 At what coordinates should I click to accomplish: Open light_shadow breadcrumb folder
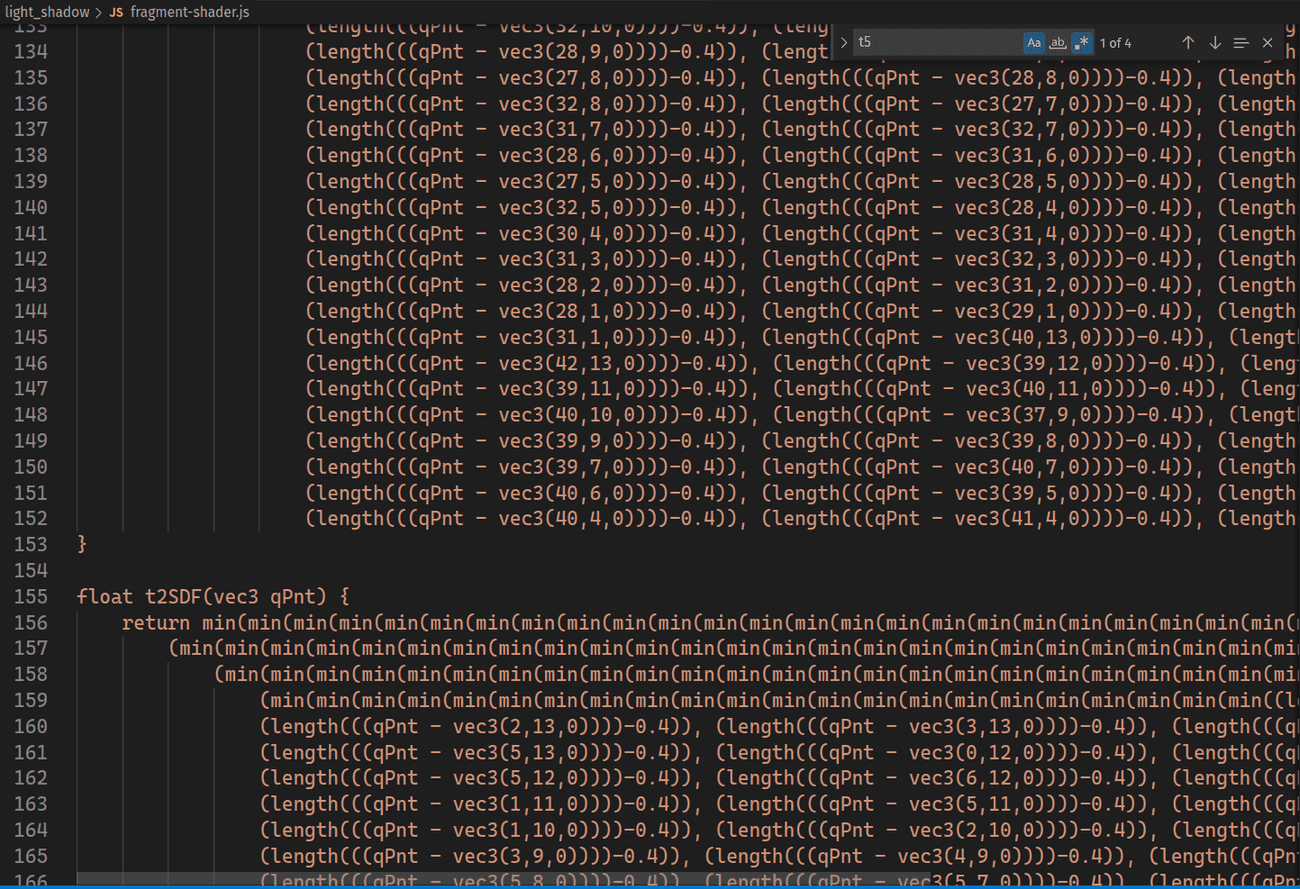click(46, 12)
